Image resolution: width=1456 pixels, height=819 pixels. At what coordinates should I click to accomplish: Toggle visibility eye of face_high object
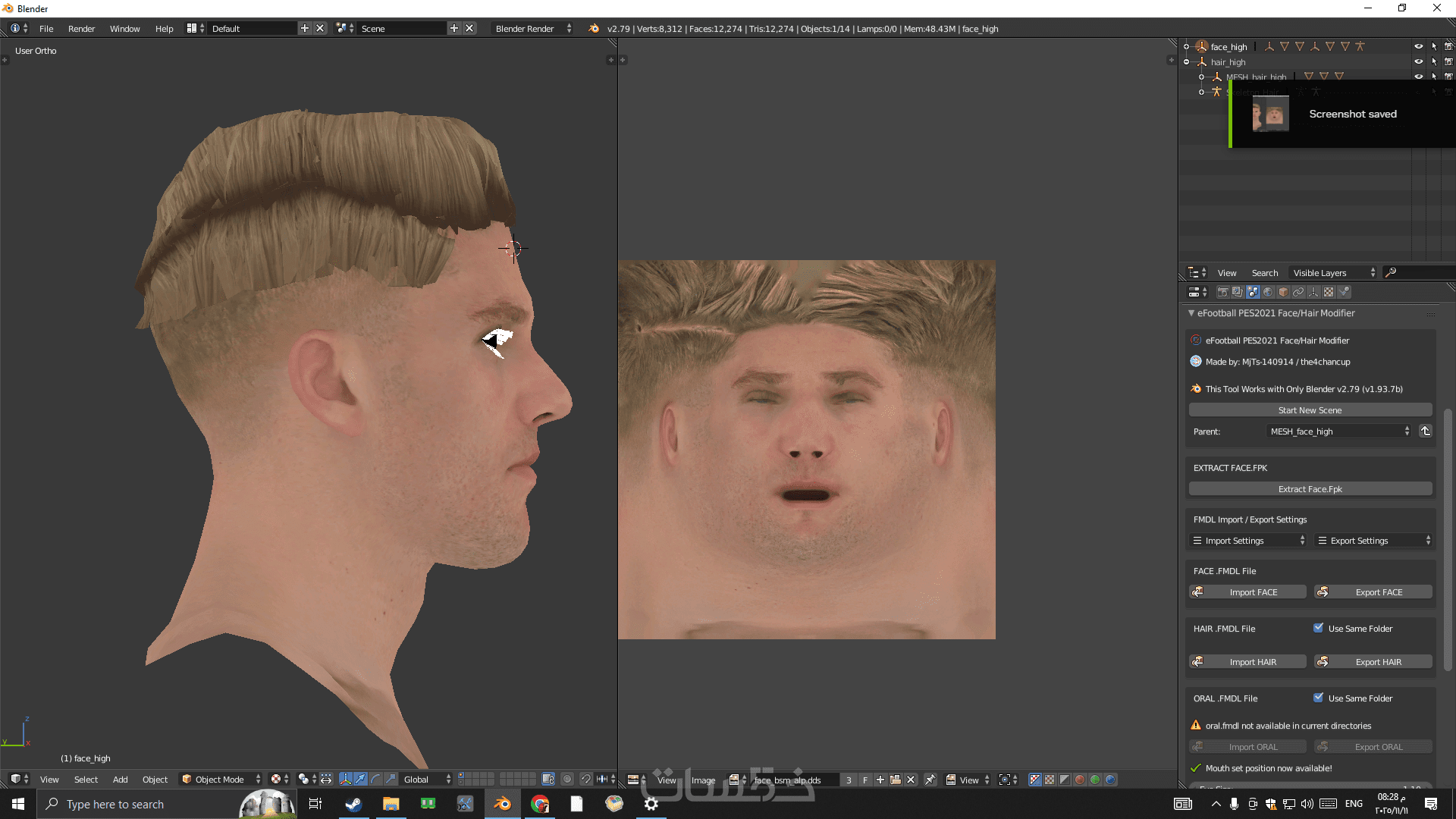(1418, 46)
